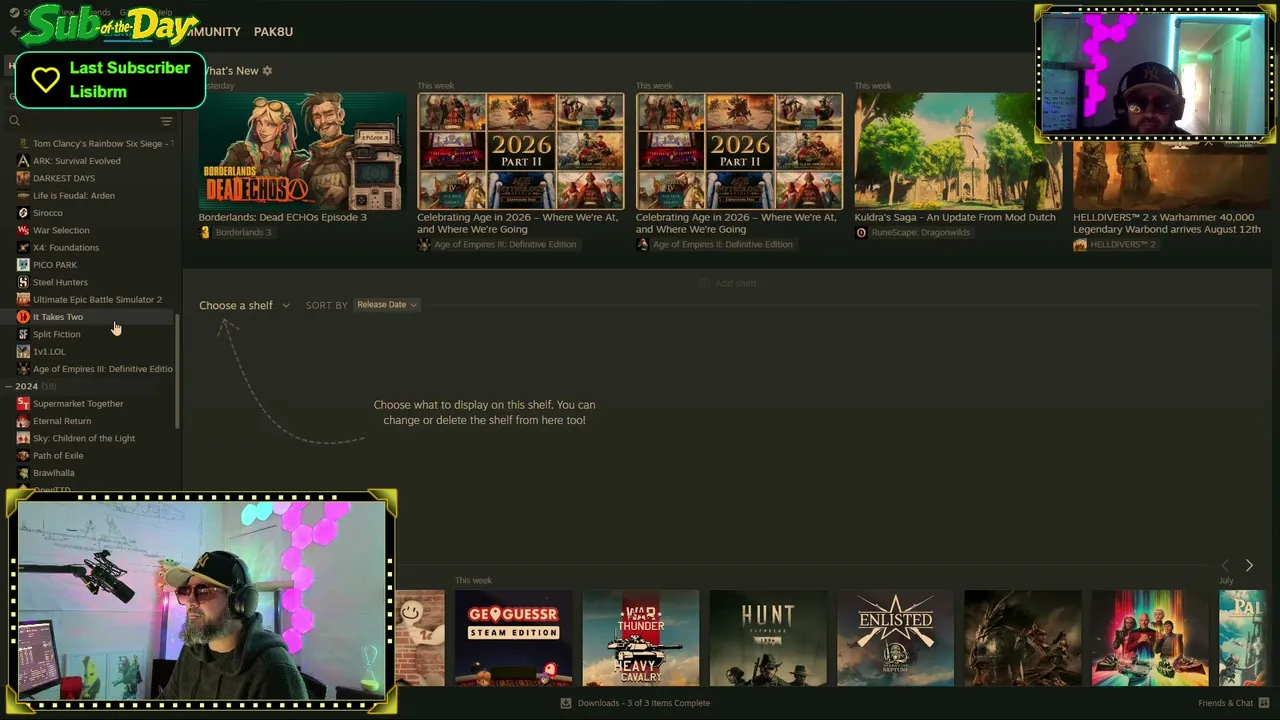Click the War Selection game icon
Screen dimensions: 1280x720
23,230
